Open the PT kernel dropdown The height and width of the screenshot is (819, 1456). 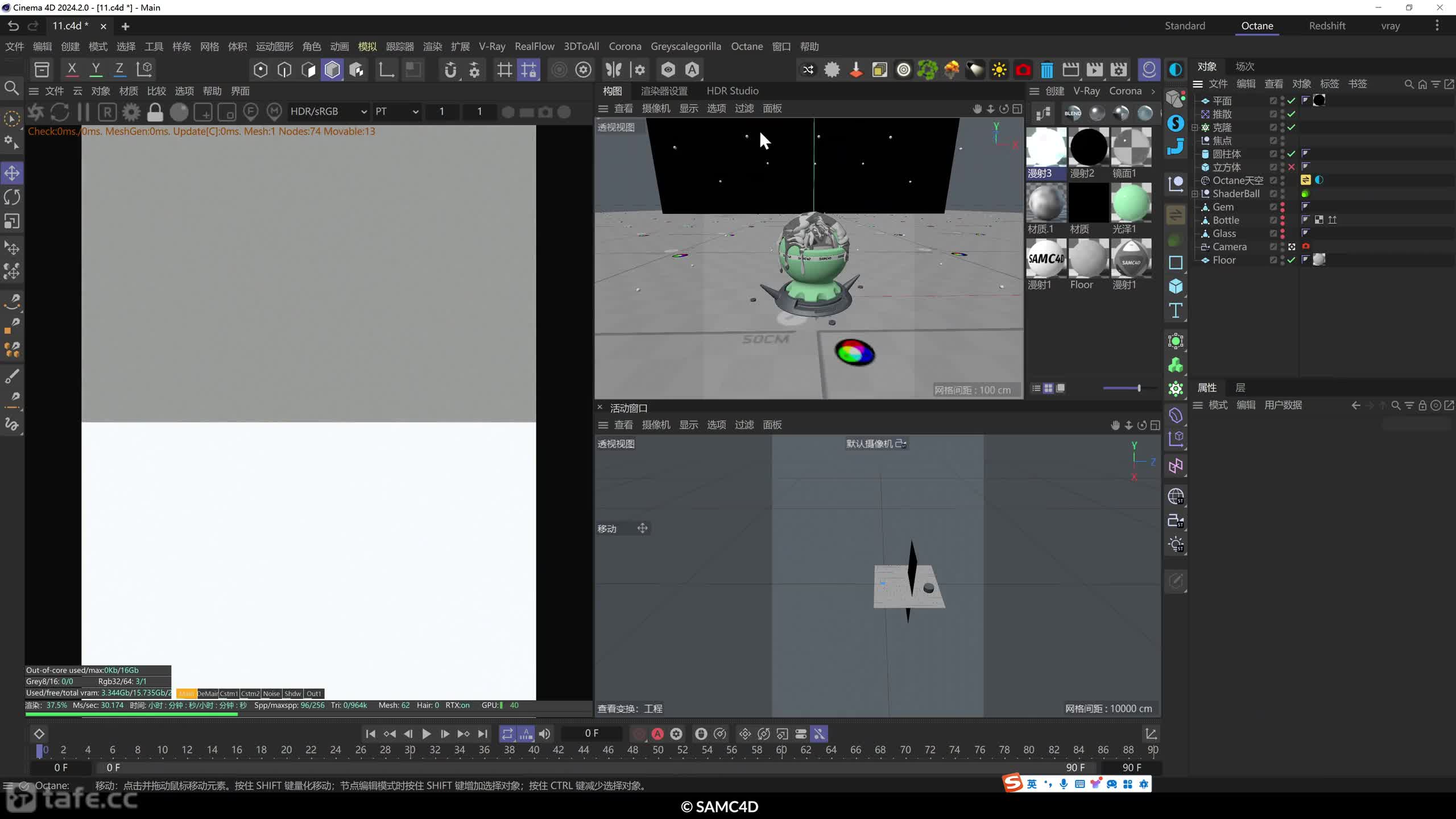396,111
